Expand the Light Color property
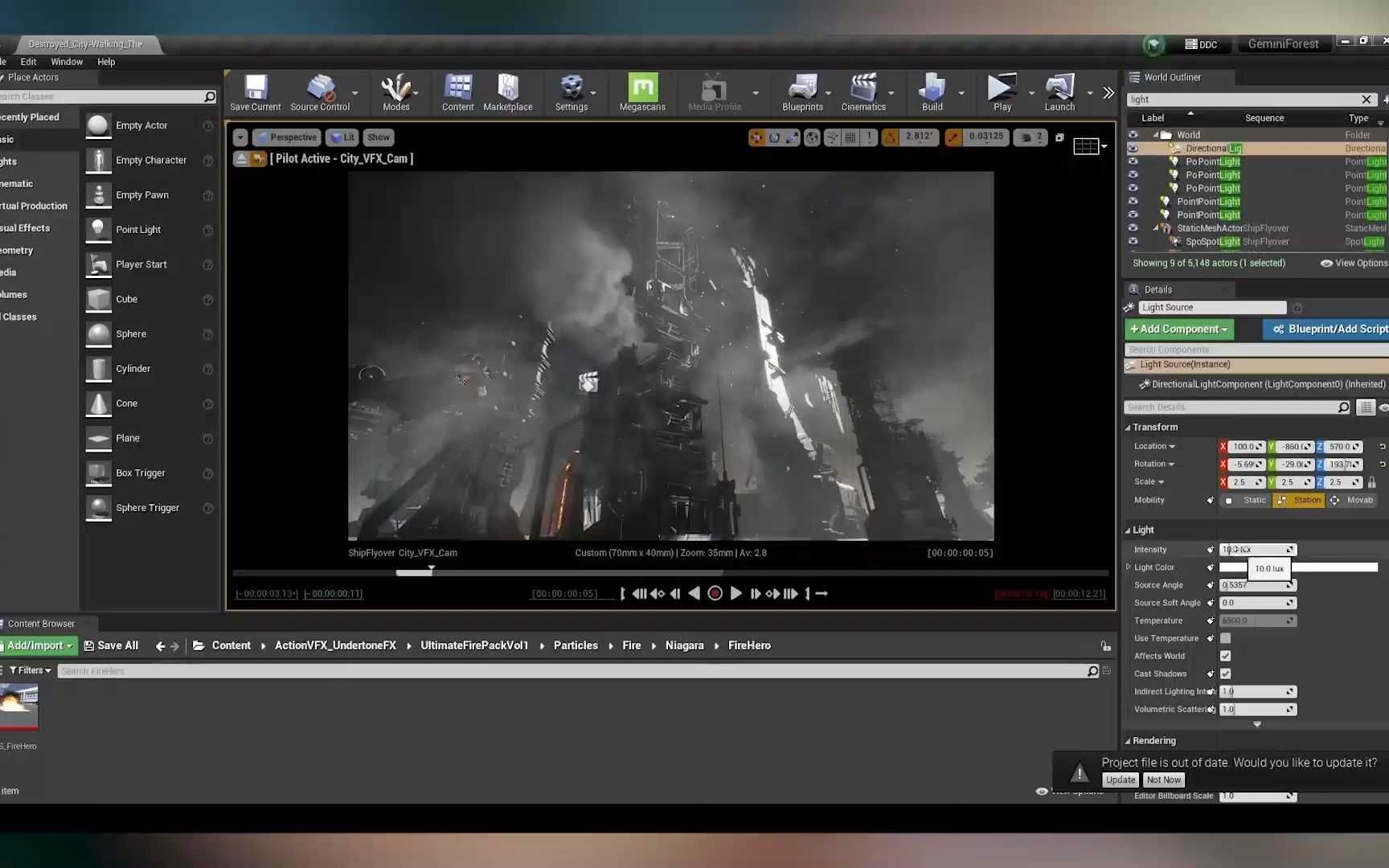 tap(1128, 567)
